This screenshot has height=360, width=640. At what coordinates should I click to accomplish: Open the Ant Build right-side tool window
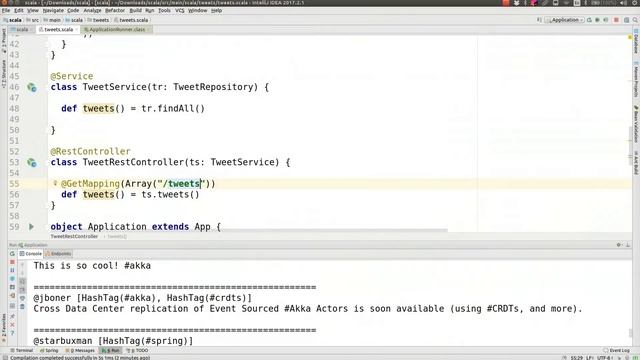tap(636, 163)
